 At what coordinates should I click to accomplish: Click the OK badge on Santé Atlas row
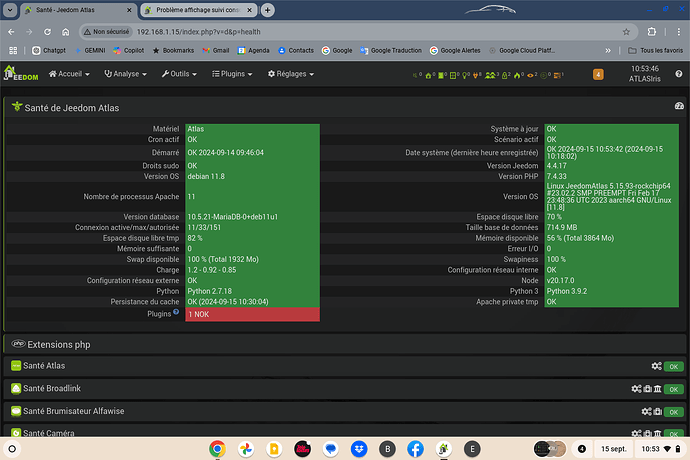pyautogui.click(x=673, y=366)
